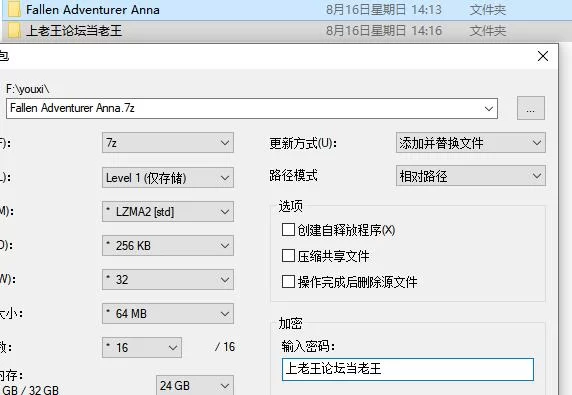This screenshot has width=572, height=395.
Task: Open the 路径模式 dropdown 相对路径
Action: [471, 176]
